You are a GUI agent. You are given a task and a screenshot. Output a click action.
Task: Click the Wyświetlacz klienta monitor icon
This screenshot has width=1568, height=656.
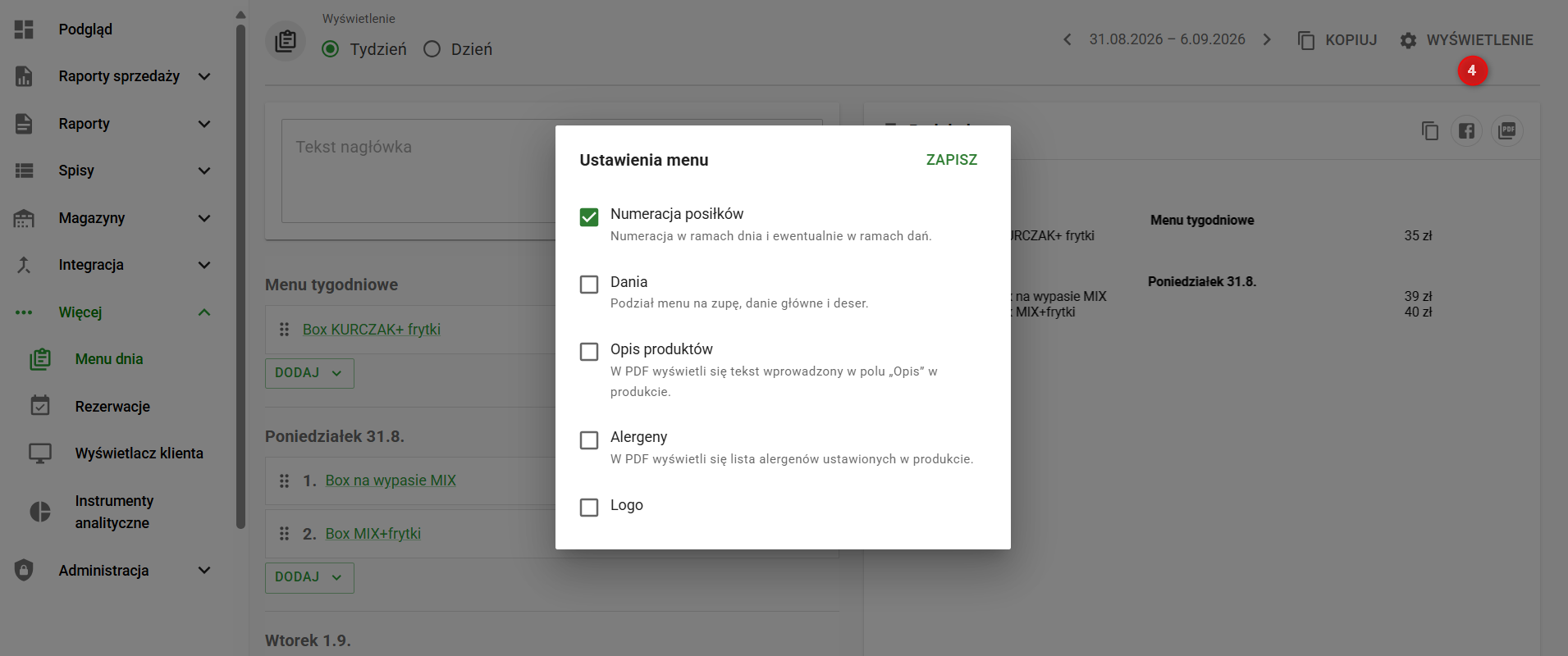point(40,453)
